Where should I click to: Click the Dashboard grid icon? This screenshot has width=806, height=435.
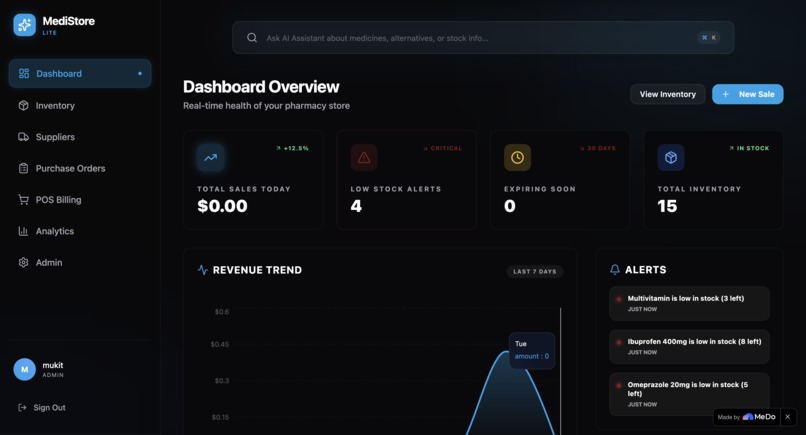24,74
